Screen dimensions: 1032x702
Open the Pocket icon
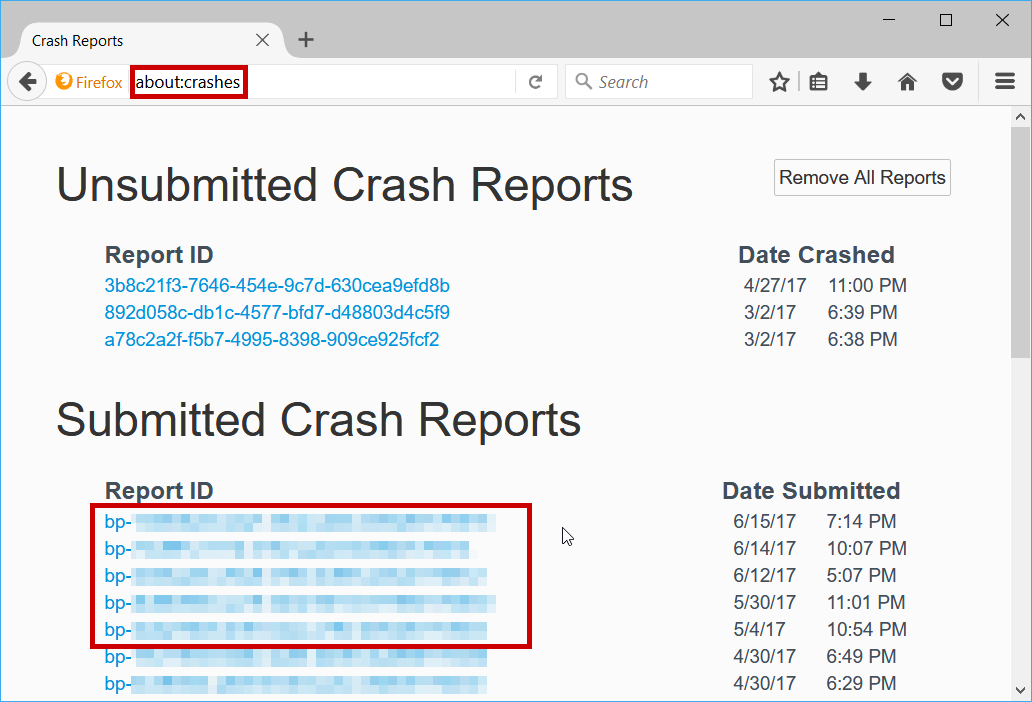coord(952,82)
